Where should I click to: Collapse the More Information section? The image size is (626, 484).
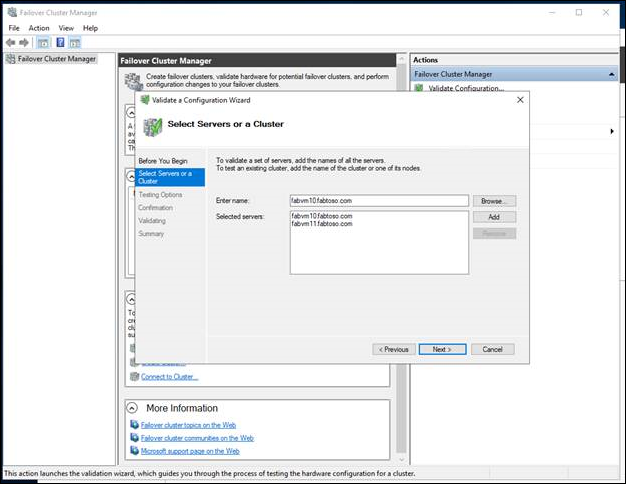tap(132, 408)
